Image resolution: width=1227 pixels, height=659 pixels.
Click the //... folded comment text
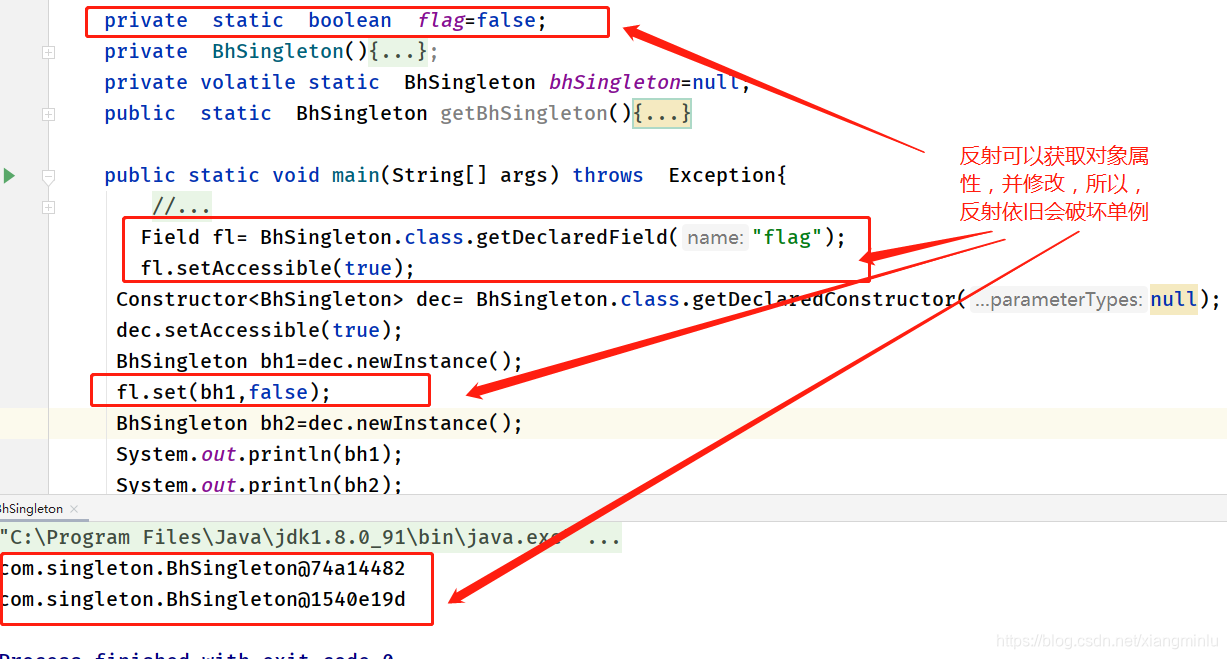(x=181, y=207)
